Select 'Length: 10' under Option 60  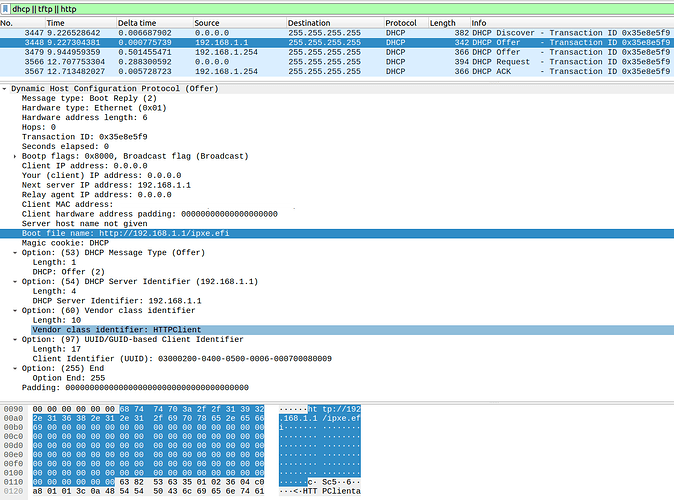57,320
